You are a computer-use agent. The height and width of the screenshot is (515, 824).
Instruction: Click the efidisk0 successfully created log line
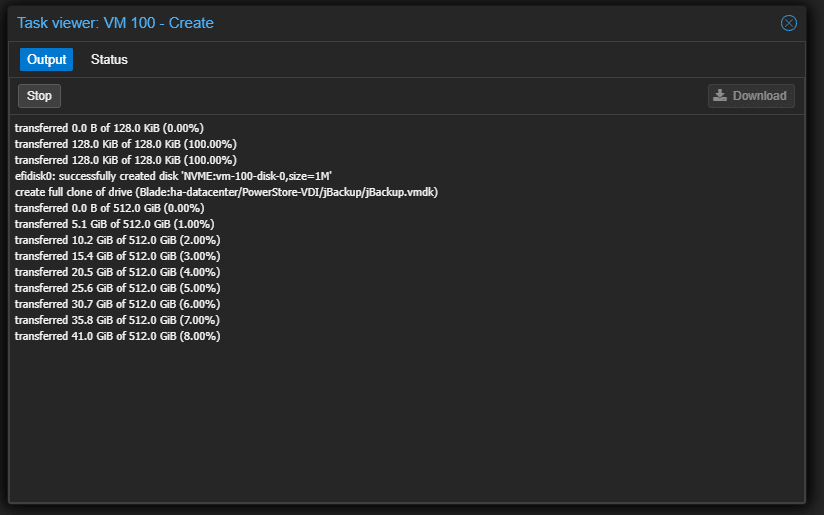173,176
